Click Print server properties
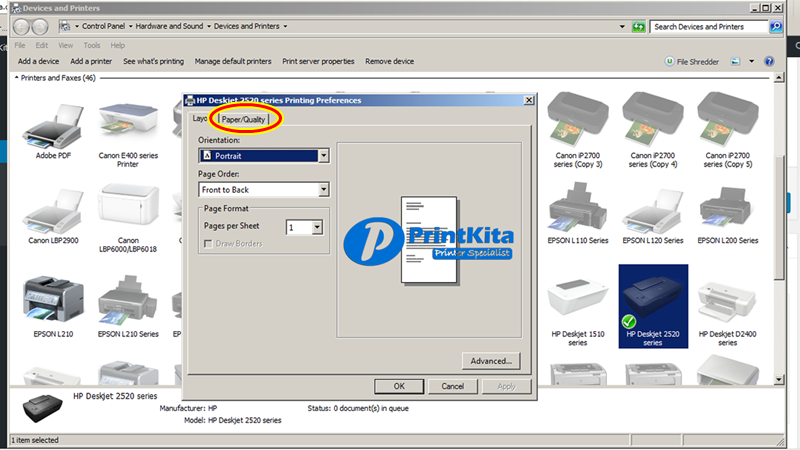Image resolution: width=800 pixels, height=450 pixels. (x=318, y=61)
